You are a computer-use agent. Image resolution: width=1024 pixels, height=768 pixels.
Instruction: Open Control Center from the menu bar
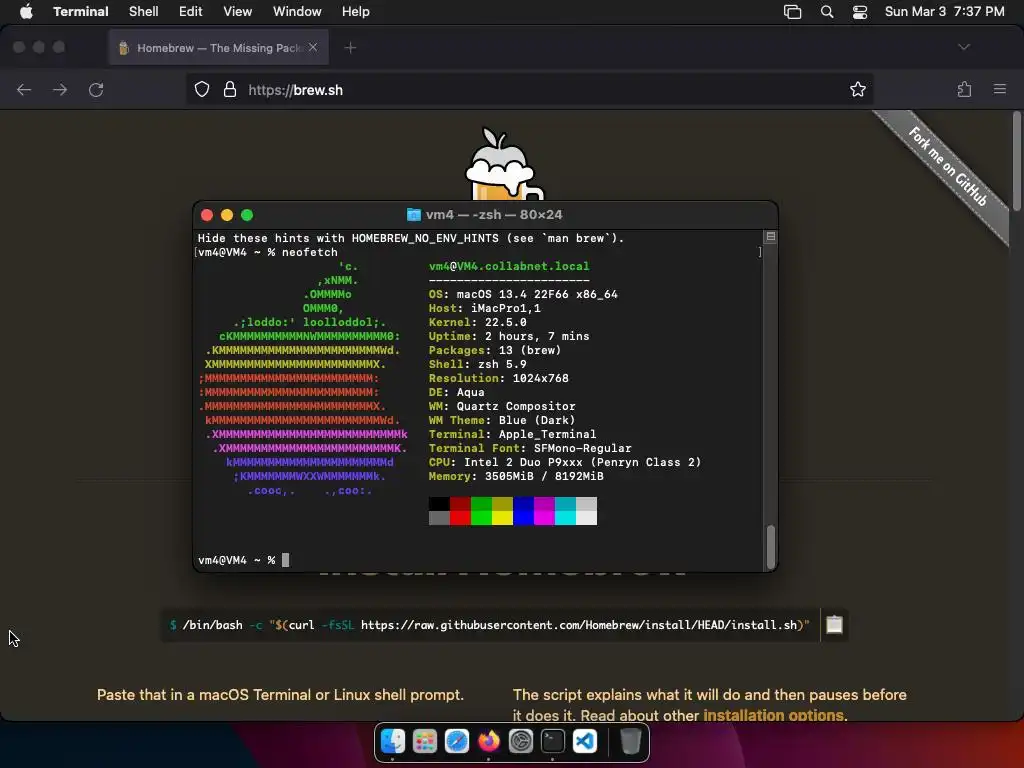click(860, 12)
